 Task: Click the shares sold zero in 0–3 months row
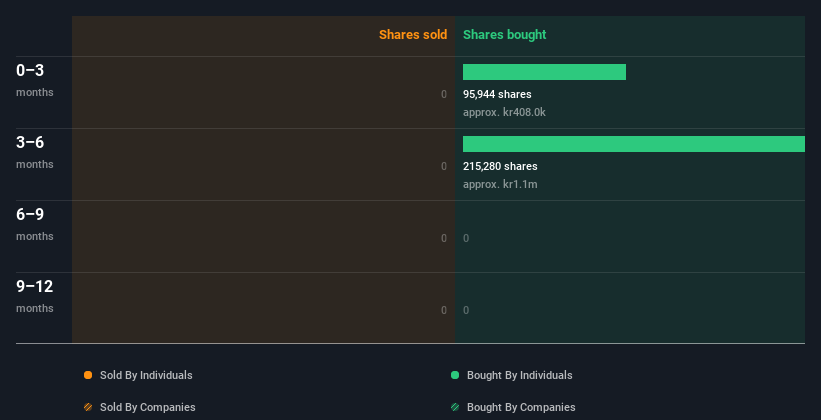(444, 94)
